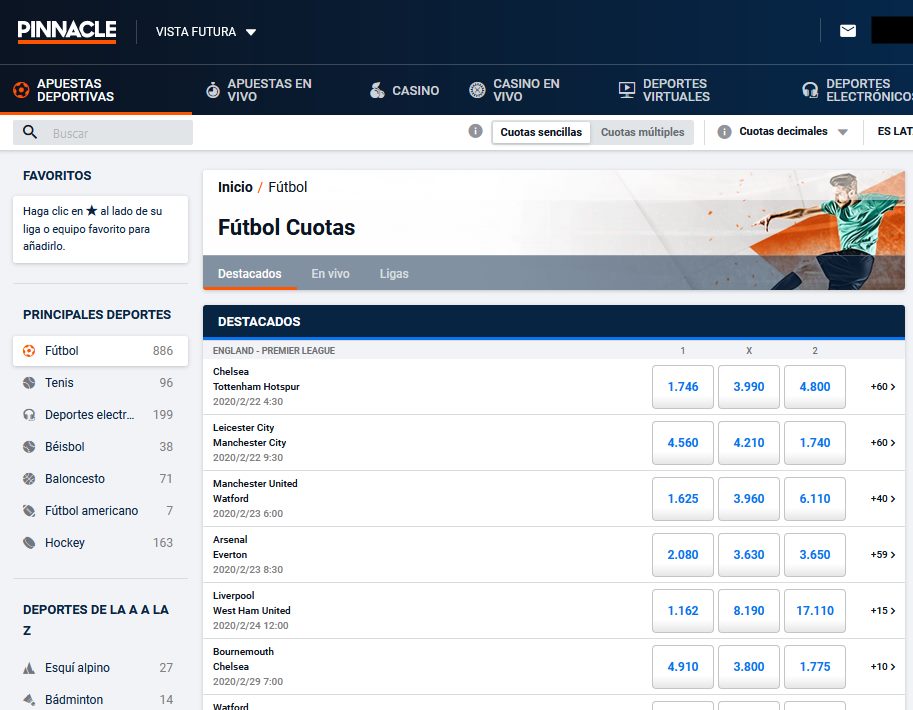Screen dimensions: 913x710
Task: Click the monitor Deportes Virtuales icon
Action: point(627,90)
